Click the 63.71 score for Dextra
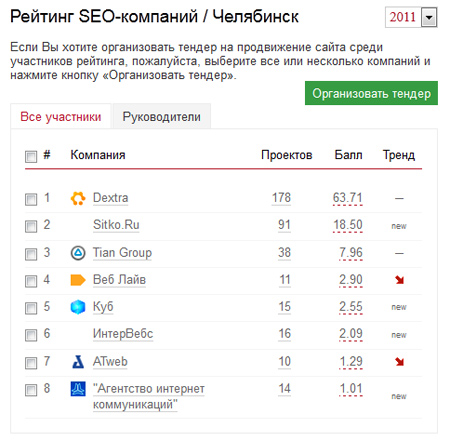 click(347, 198)
